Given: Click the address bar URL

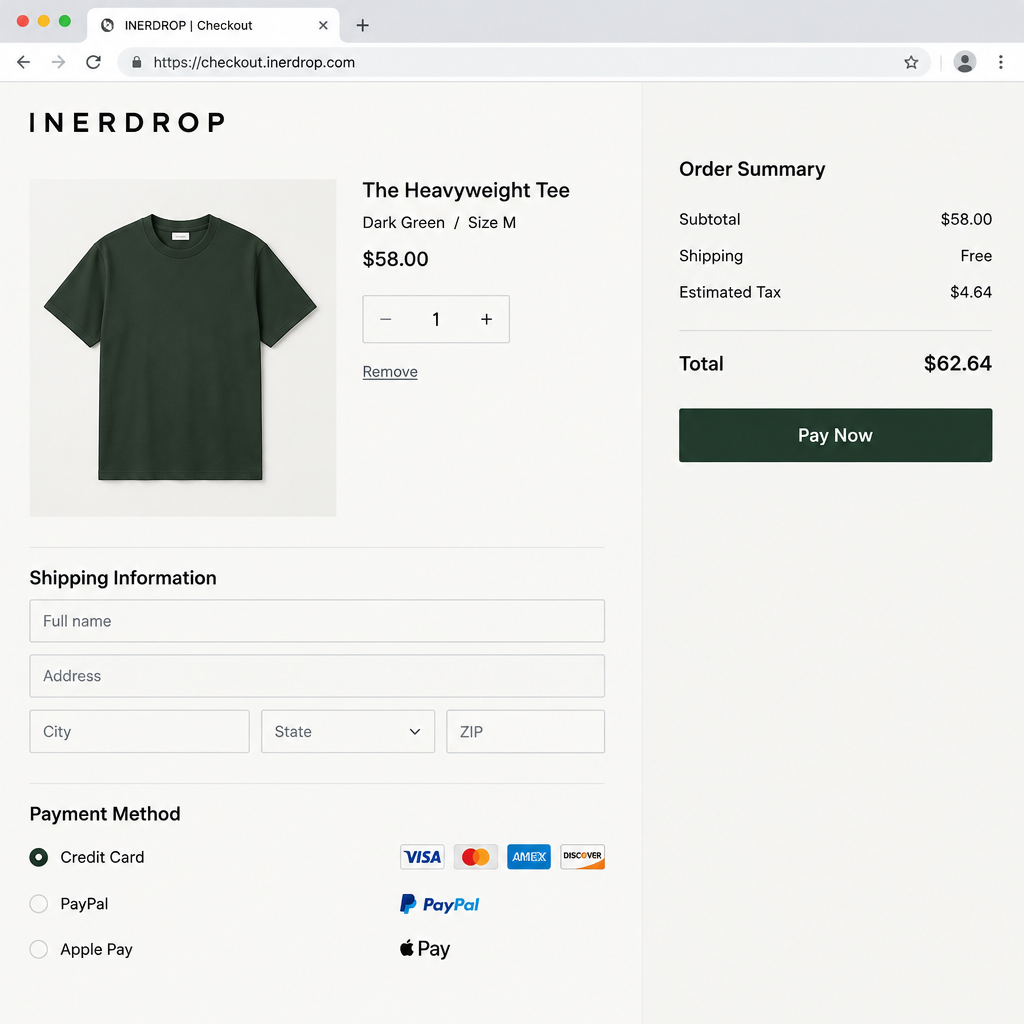Looking at the screenshot, I should 254,62.
